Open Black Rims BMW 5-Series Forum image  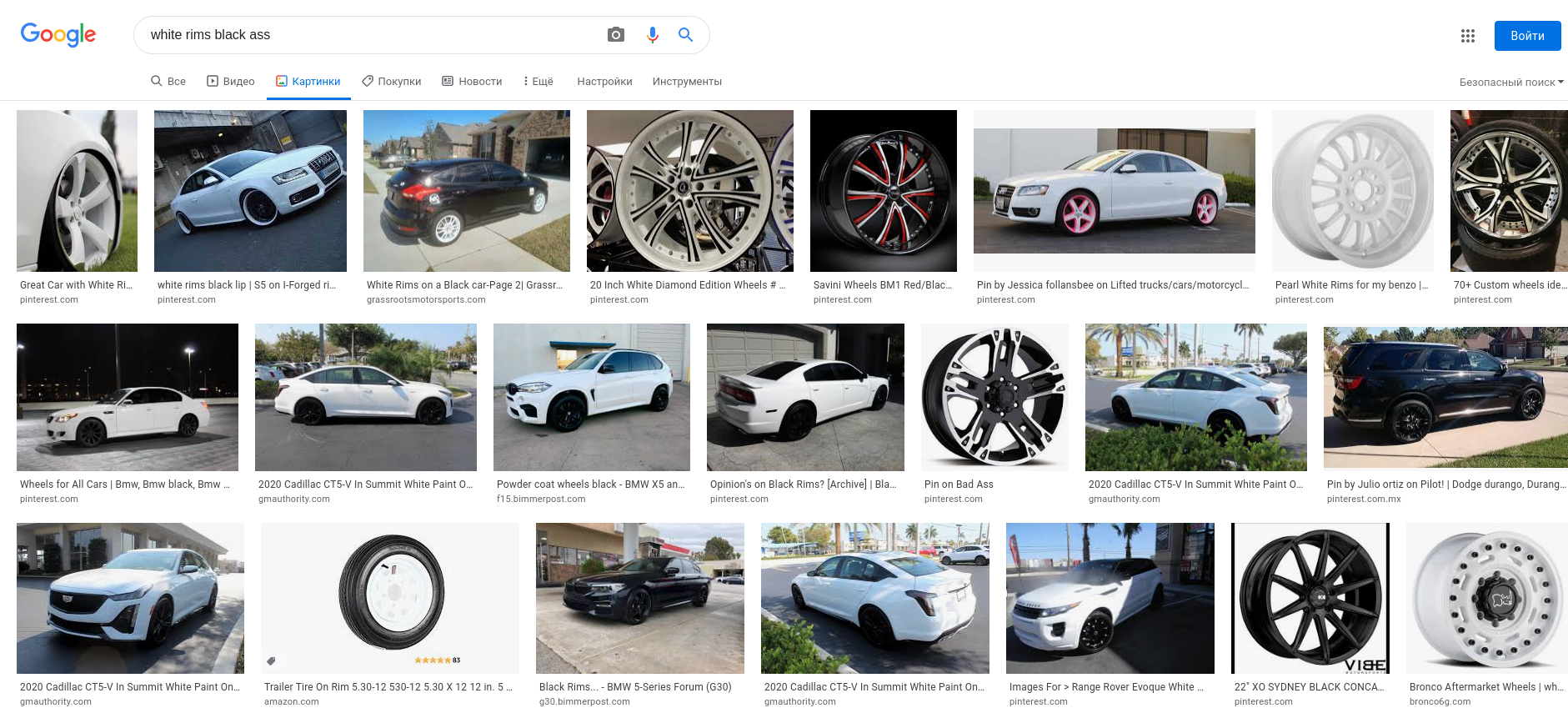click(x=640, y=599)
